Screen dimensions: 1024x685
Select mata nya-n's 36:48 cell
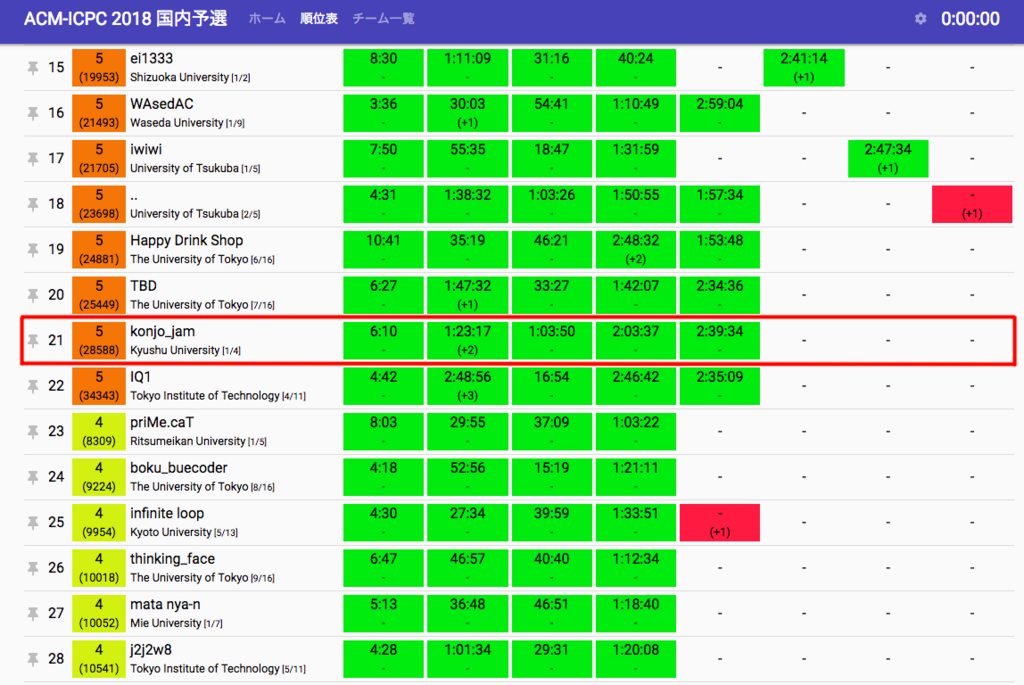(468, 613)
